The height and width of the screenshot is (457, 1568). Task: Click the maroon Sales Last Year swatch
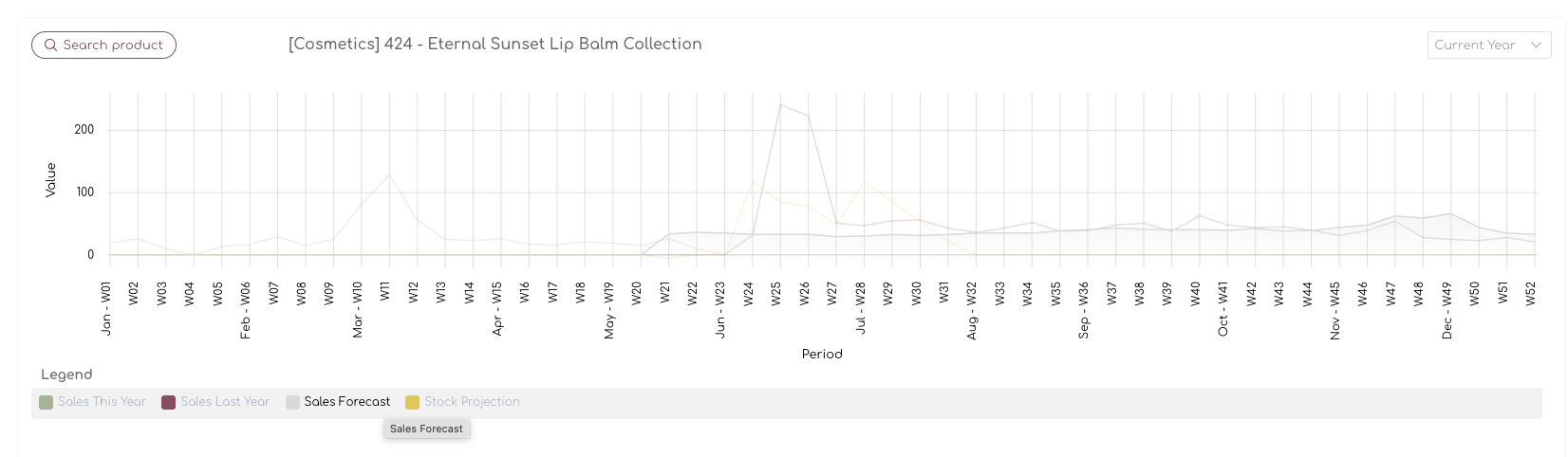click(169, 402)
